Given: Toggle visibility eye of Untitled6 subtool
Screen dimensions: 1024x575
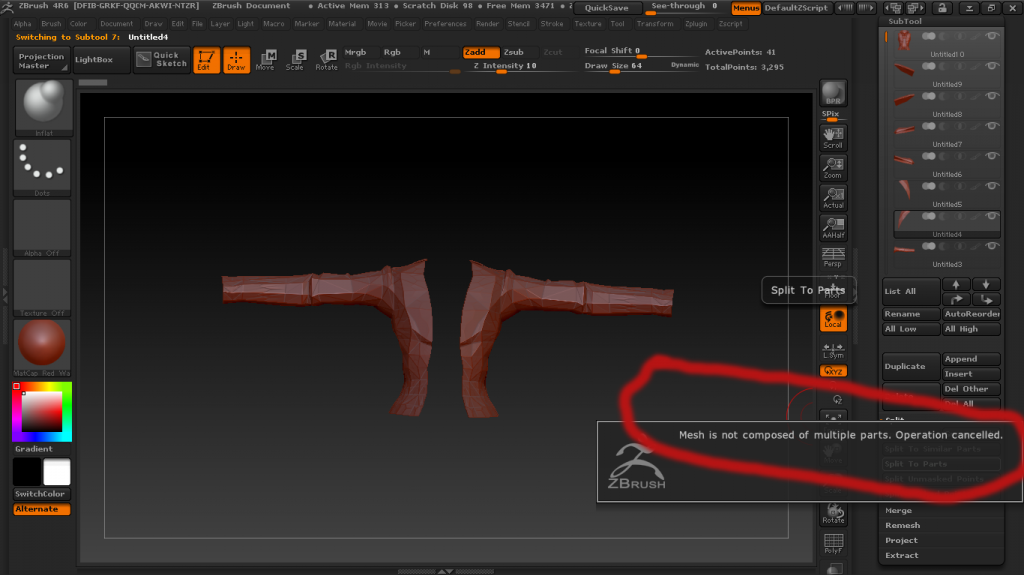Looking at the screenshot, I should coord(991,156).
